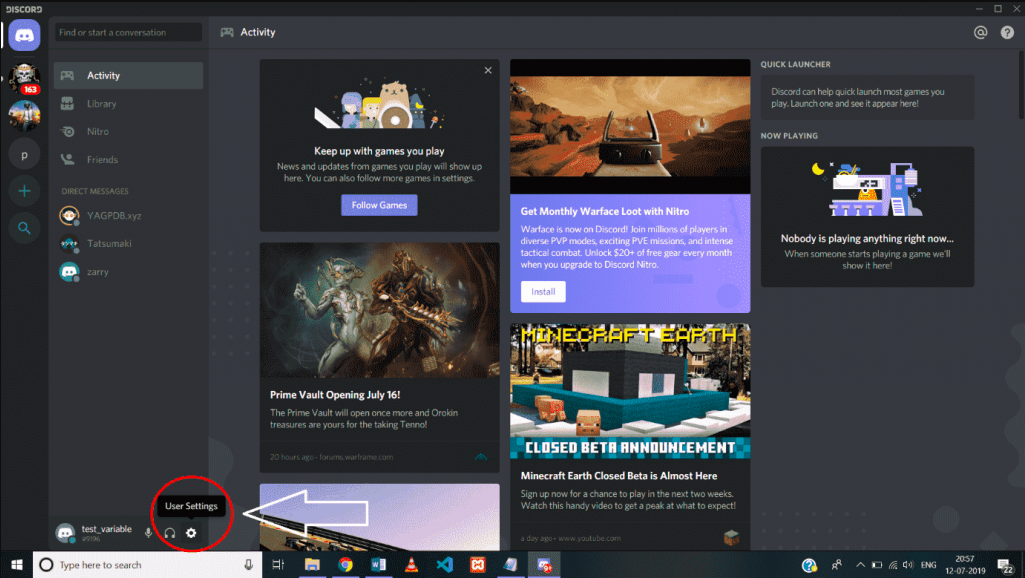This screenshot has height=578, width=1025.
Task: Open the volume speaker tray icon
Action: coord(908,565)
